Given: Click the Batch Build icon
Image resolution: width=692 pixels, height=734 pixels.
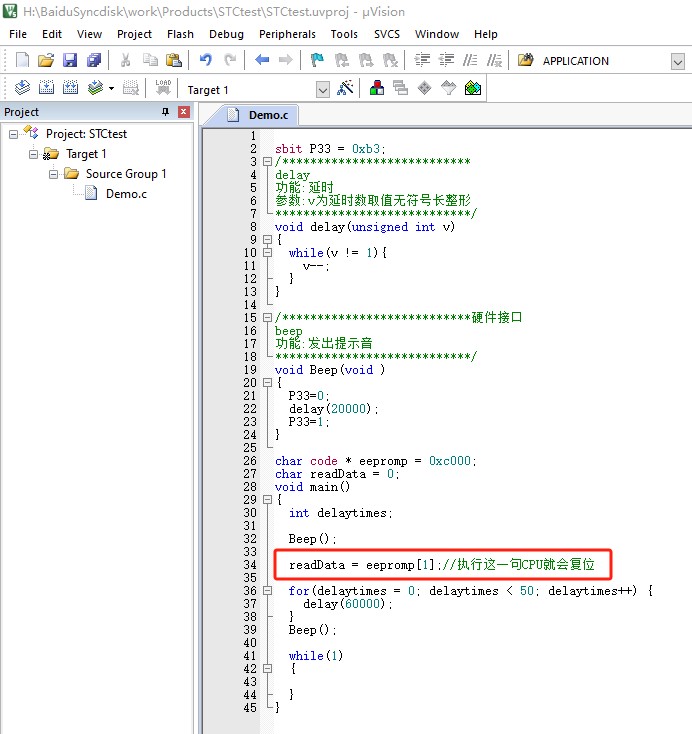Looking at the screenshot, I should [95, 88].
